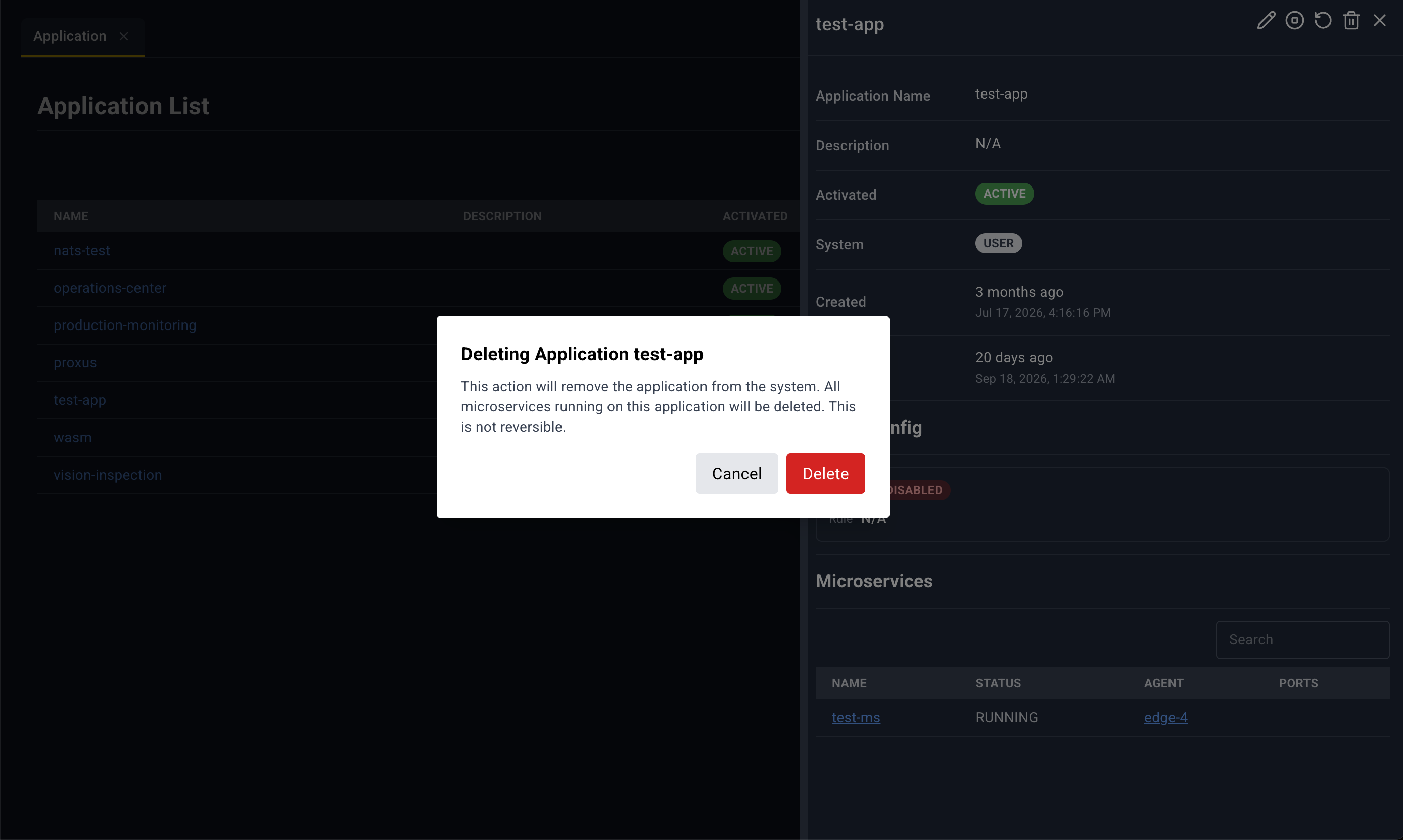Click the trash delete icon in the panel header
Screen dimensions: 1403x840
tap(1351, 21)
